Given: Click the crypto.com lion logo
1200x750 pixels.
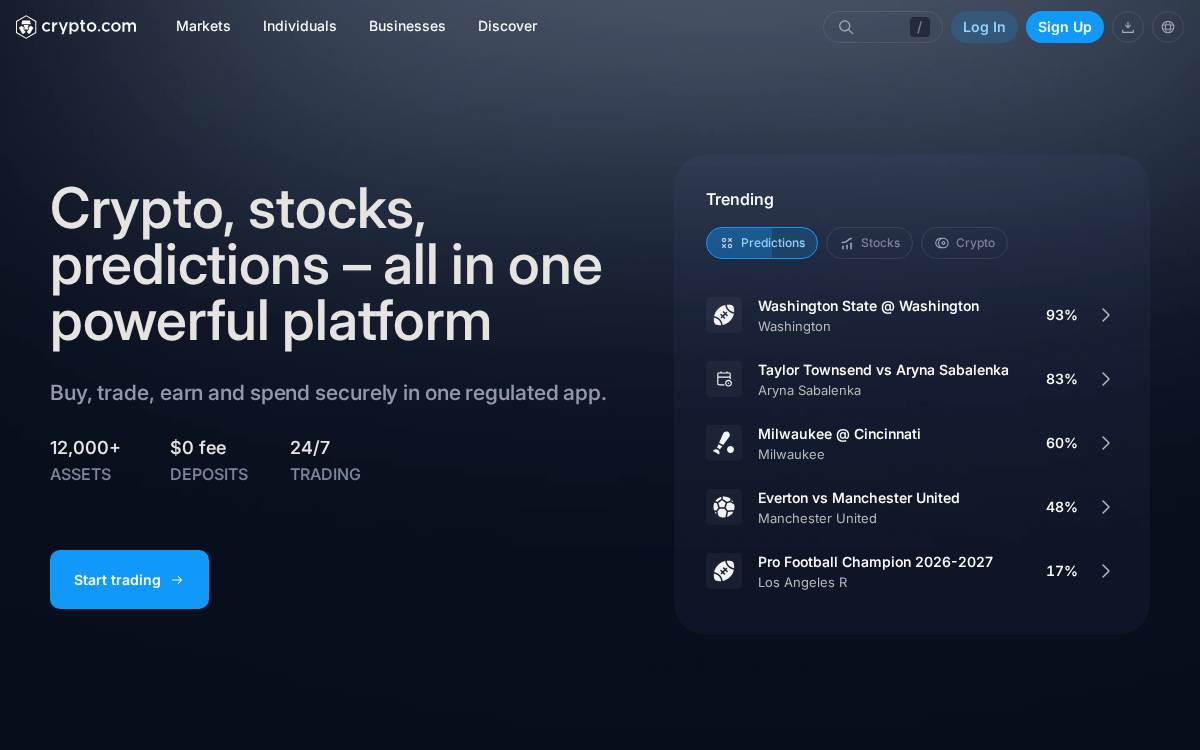Looking at the screenshot, I should click(x=26, y=27).
